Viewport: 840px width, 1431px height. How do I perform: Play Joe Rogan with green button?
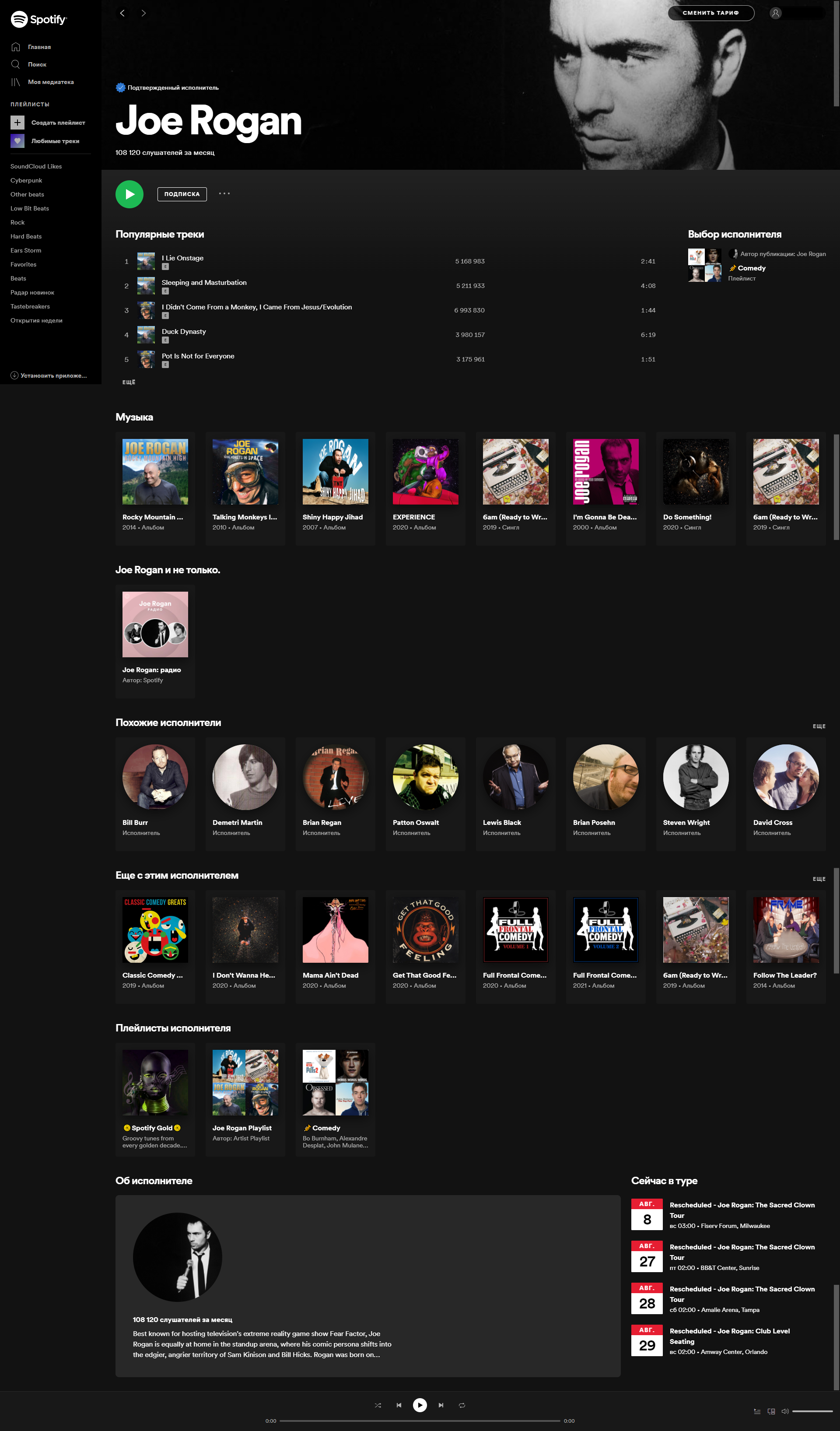[x=129, y=194]
